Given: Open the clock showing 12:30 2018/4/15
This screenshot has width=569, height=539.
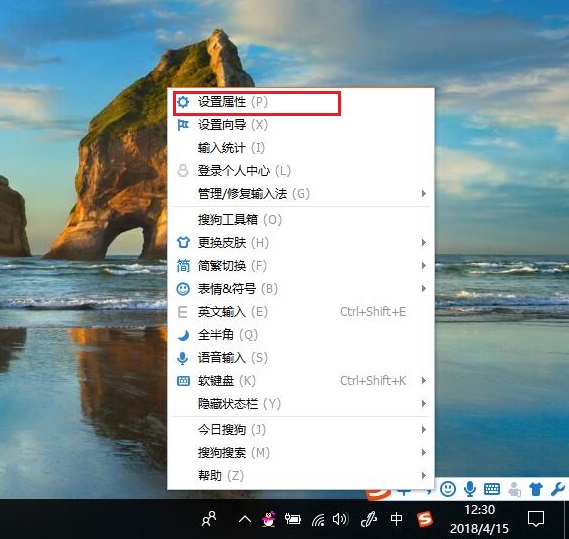Looking at the screenshot, I should pos(479,519).
